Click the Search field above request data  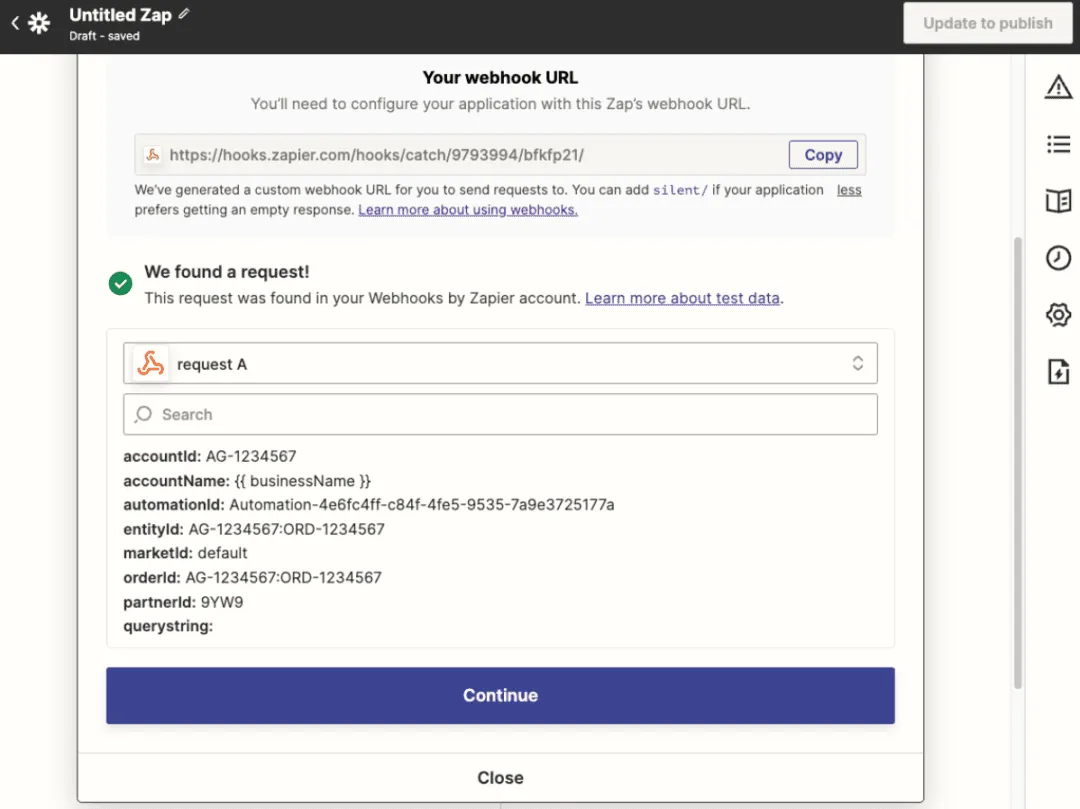point(500,414)
